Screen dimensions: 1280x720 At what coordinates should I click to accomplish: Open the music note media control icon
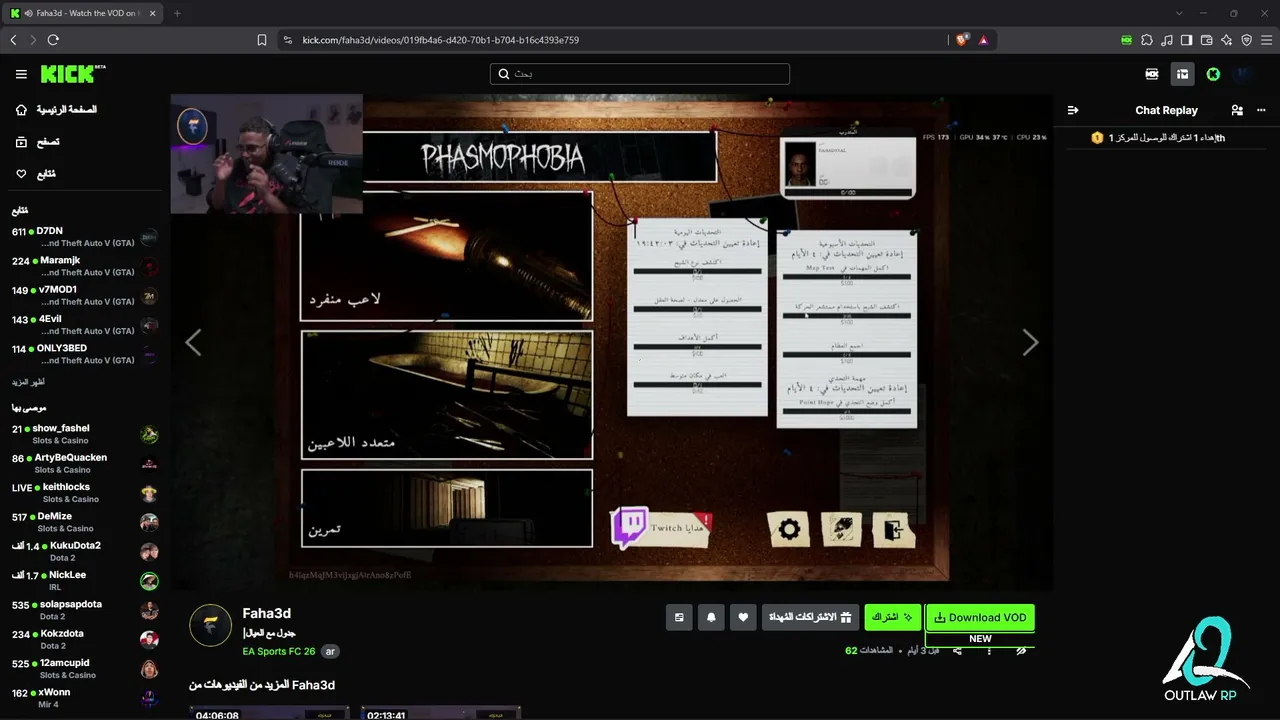point(1167,40)
